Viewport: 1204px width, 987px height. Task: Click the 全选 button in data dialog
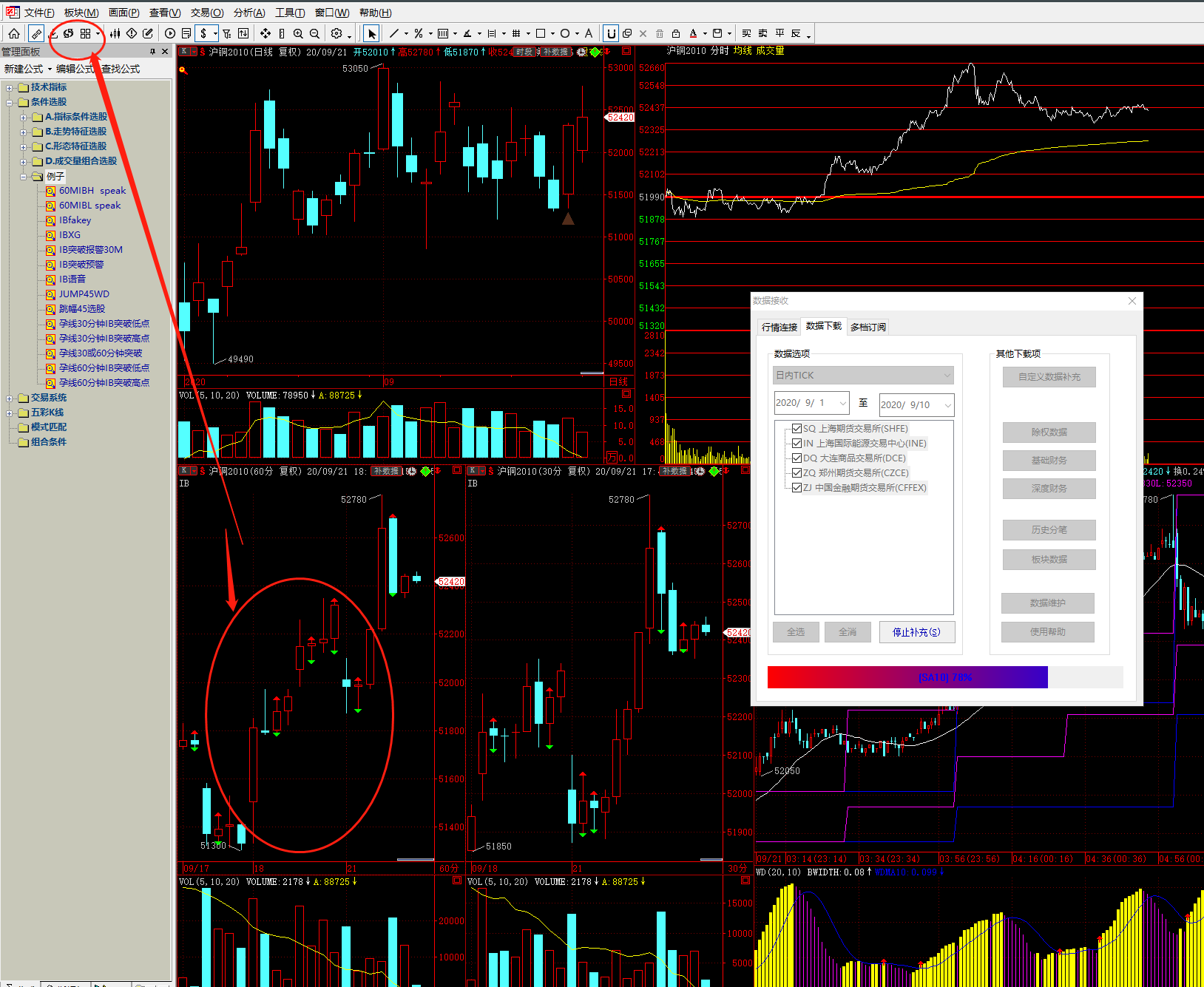click(796, 632)
